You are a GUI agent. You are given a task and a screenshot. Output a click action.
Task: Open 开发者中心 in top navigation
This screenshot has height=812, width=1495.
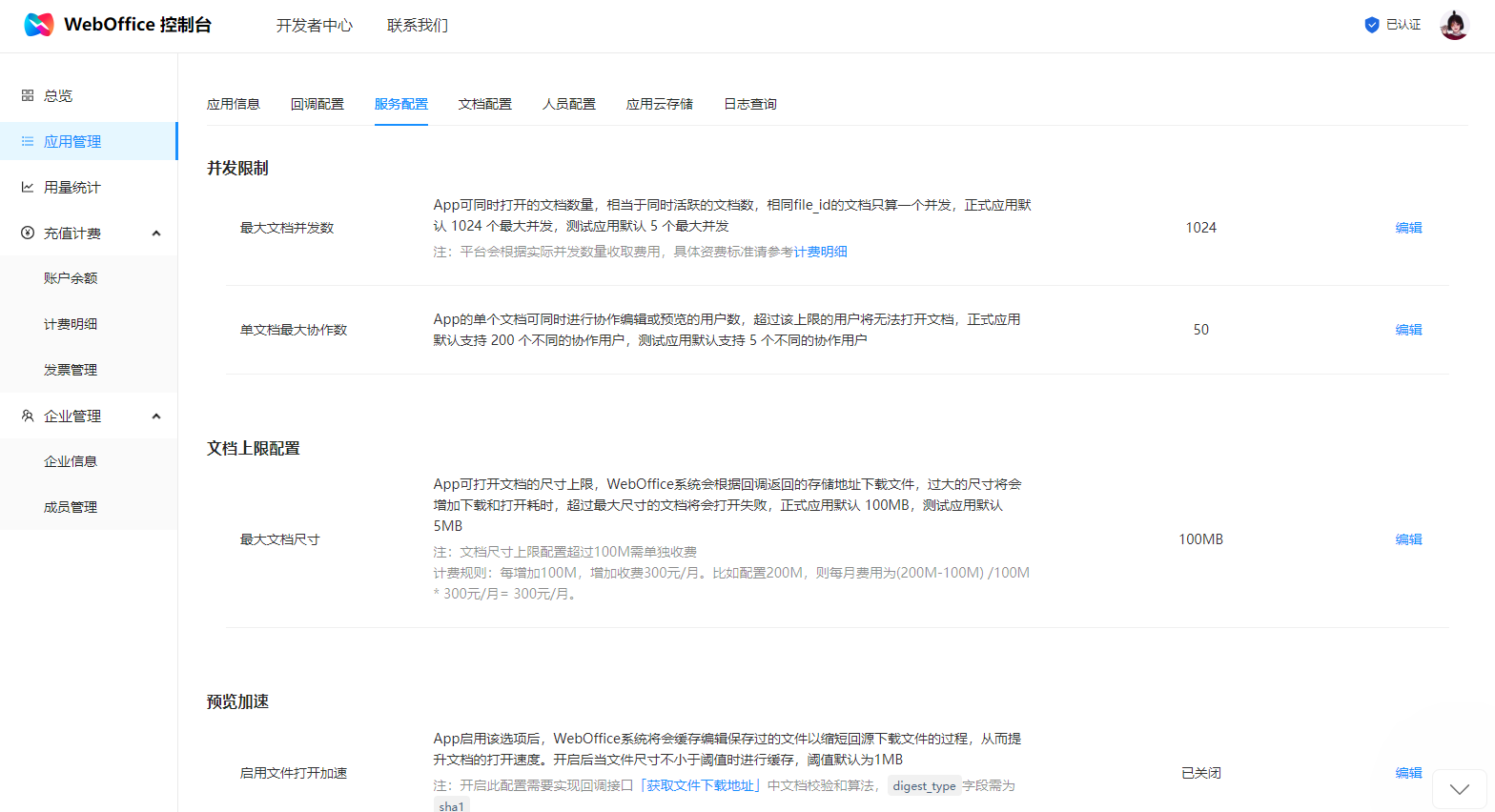point(315,26)
